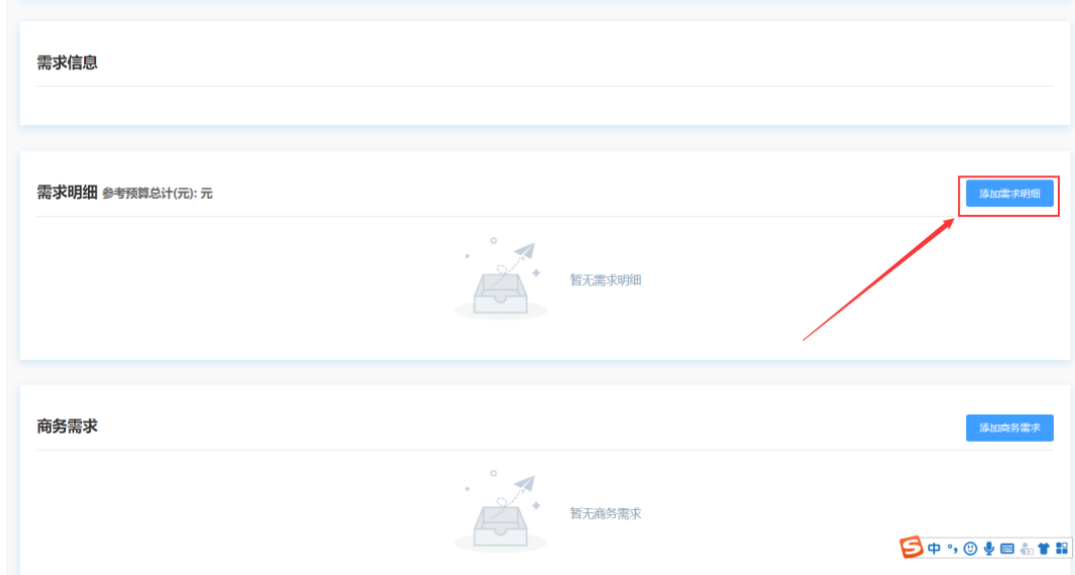Click the paper plane in 需求明细 illustration
1075x575 pixels.
click(x=524, y=251)
